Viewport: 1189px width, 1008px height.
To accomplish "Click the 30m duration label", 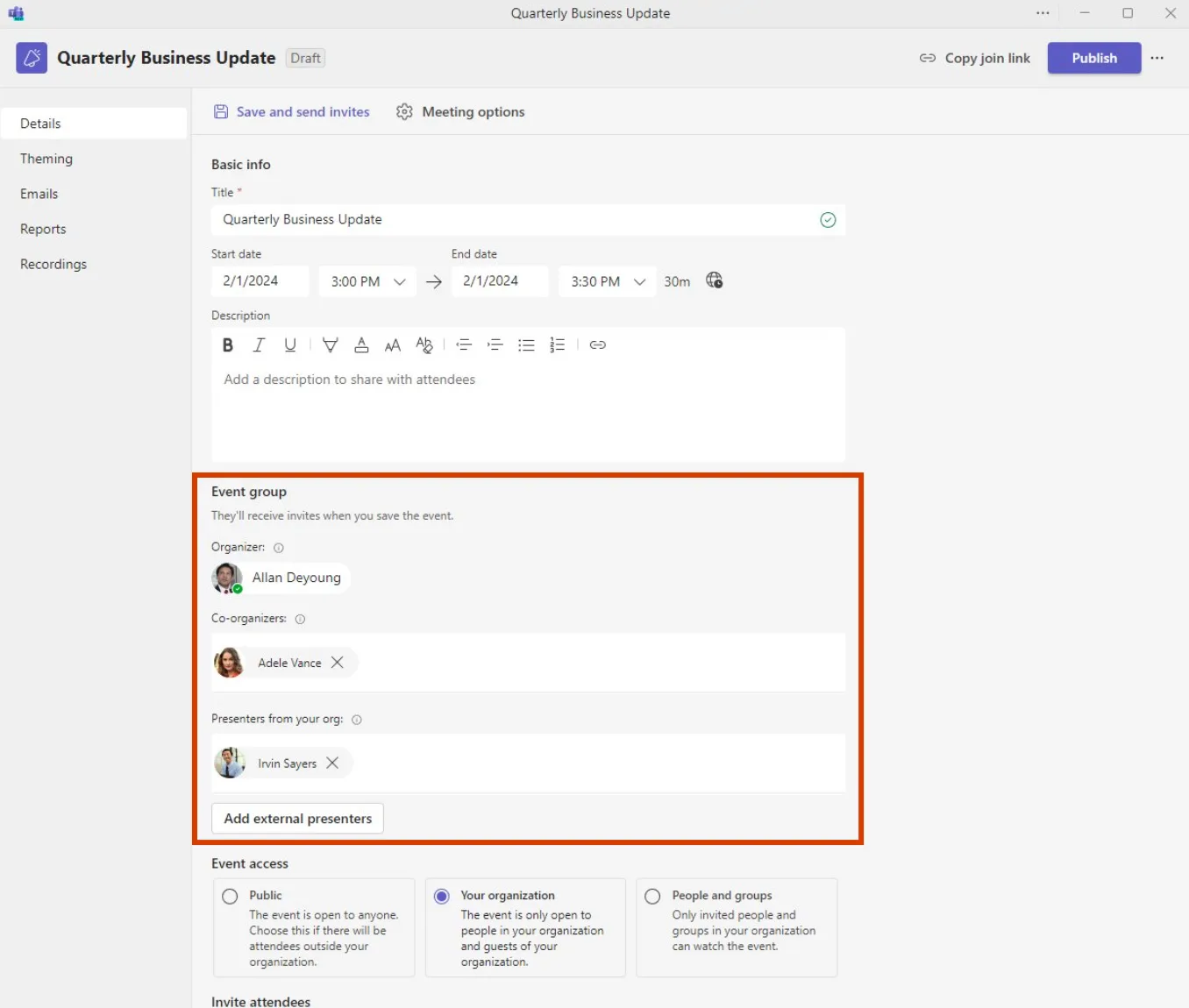I will [677, 281].
